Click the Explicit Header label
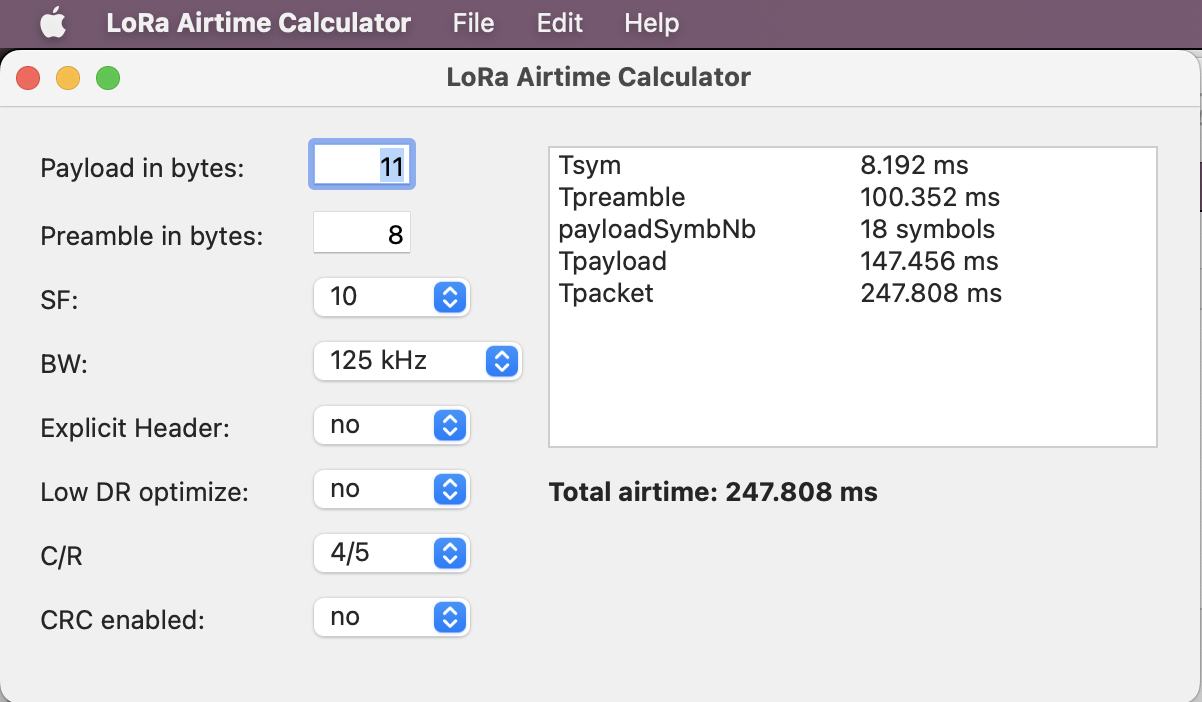Screen dimensions: 1202x702 135,428
